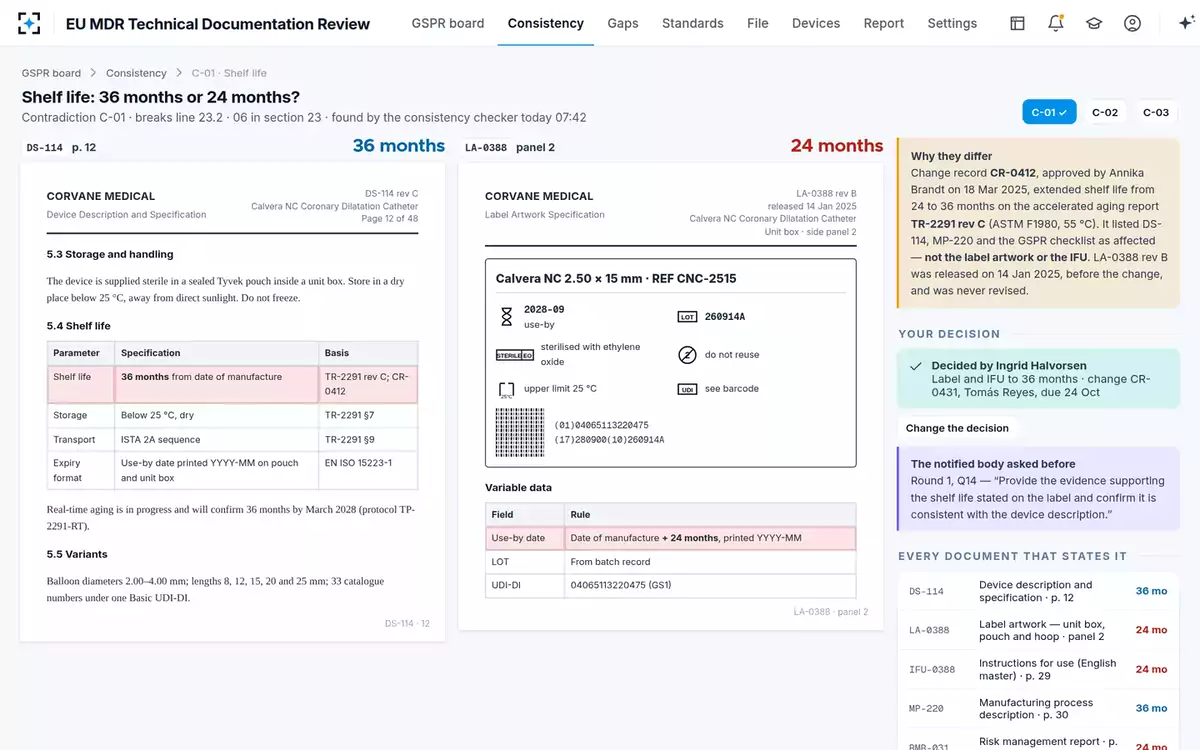Screen dimensions: 1200x750
Task: Open DS-114 row in document list
Action: [x=1038, y=591]
